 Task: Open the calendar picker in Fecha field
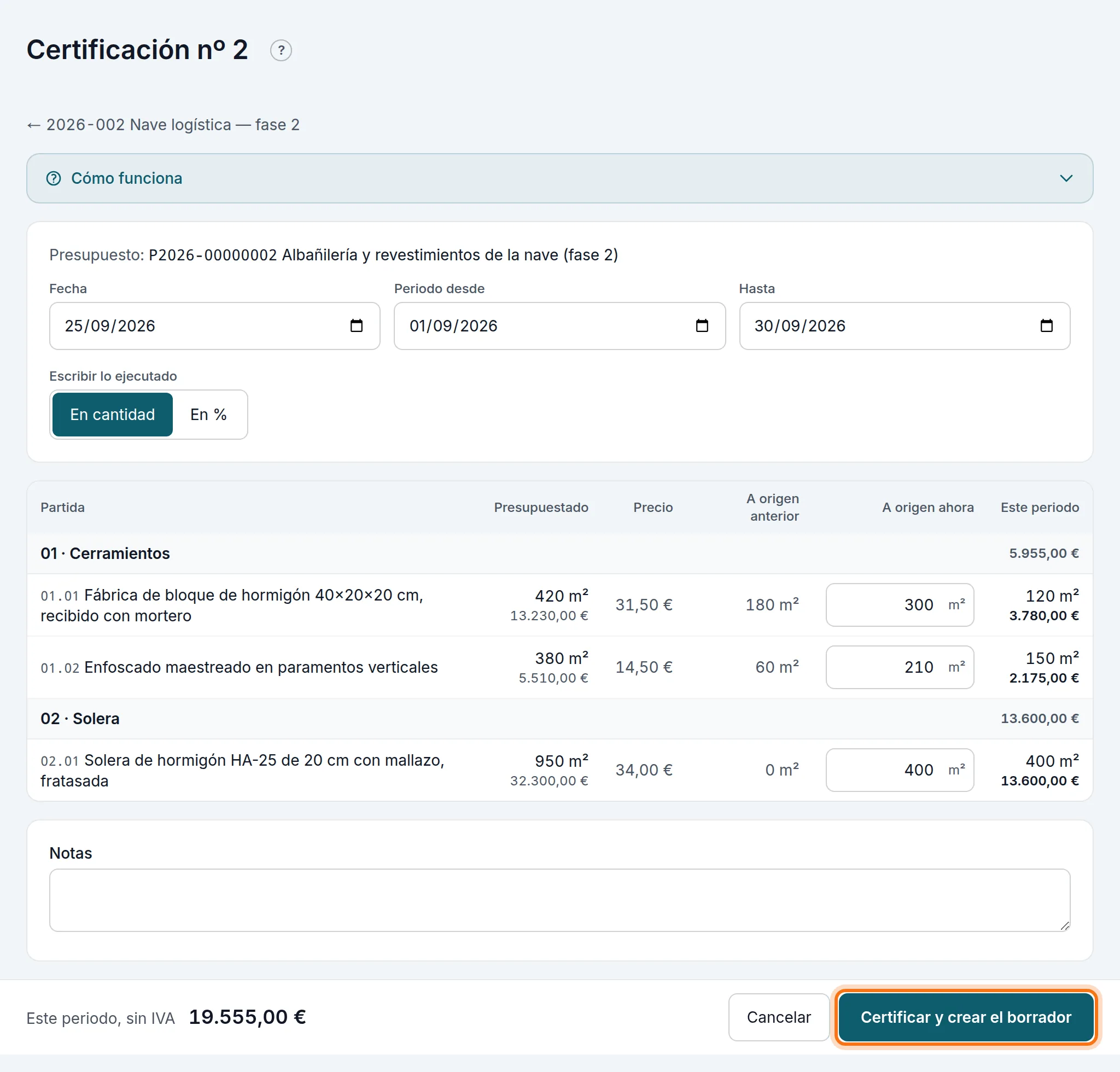[356, 326]
